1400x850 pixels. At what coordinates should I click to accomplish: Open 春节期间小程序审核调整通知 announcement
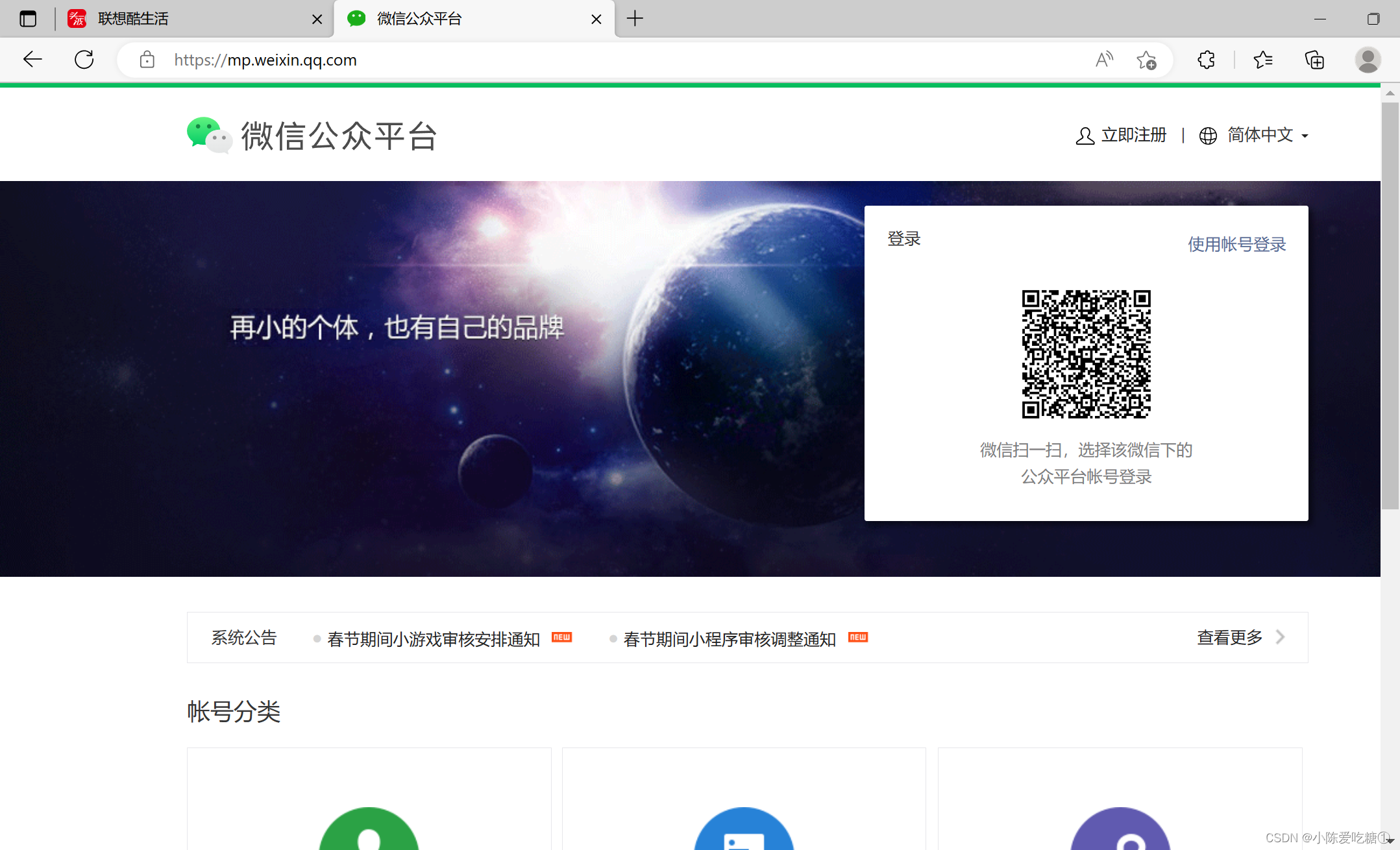pyautogui.click(x=730, y=639)
